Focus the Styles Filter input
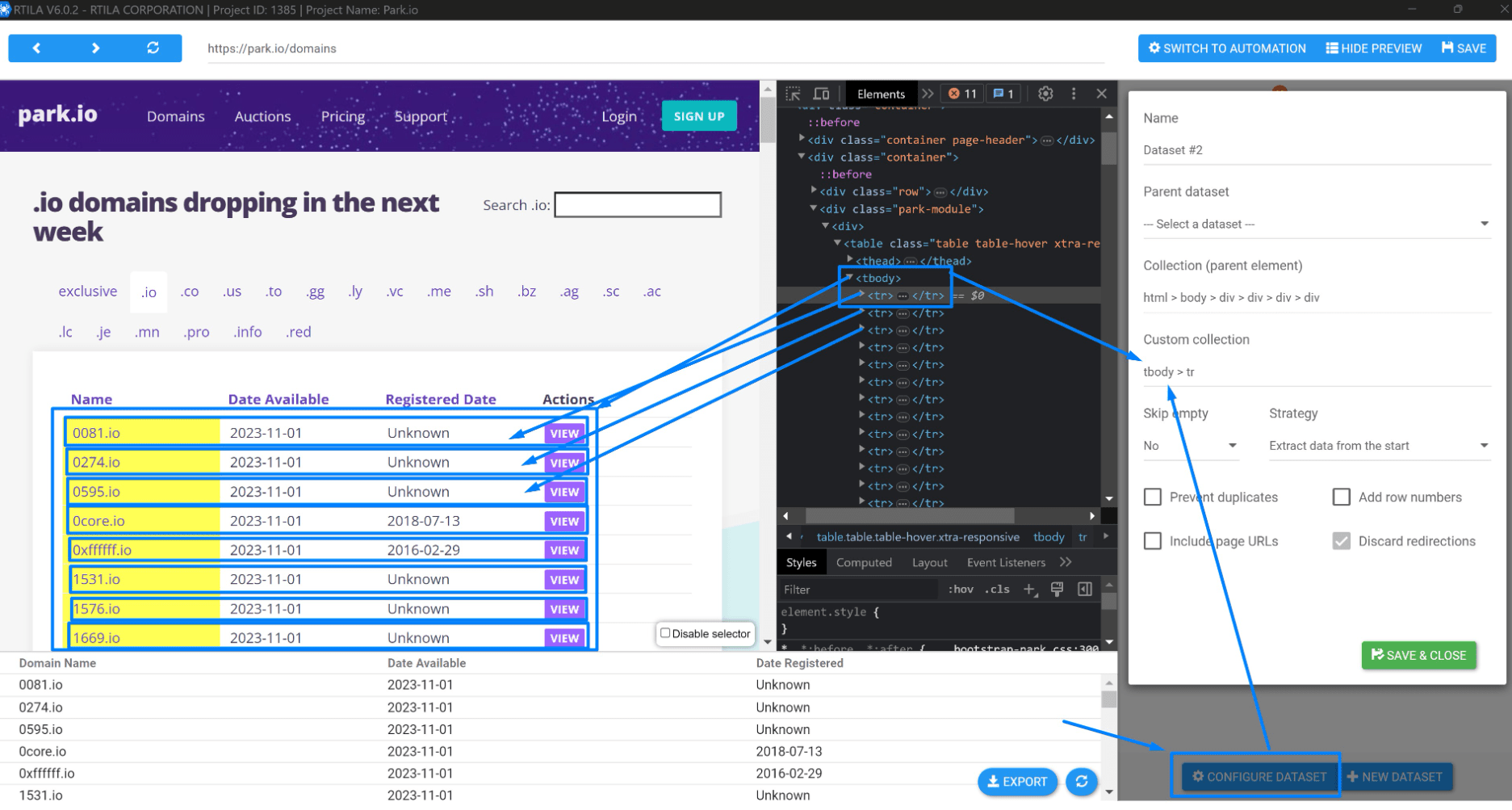This screenshot has height=810, width=1512. (x=858, y=590)
